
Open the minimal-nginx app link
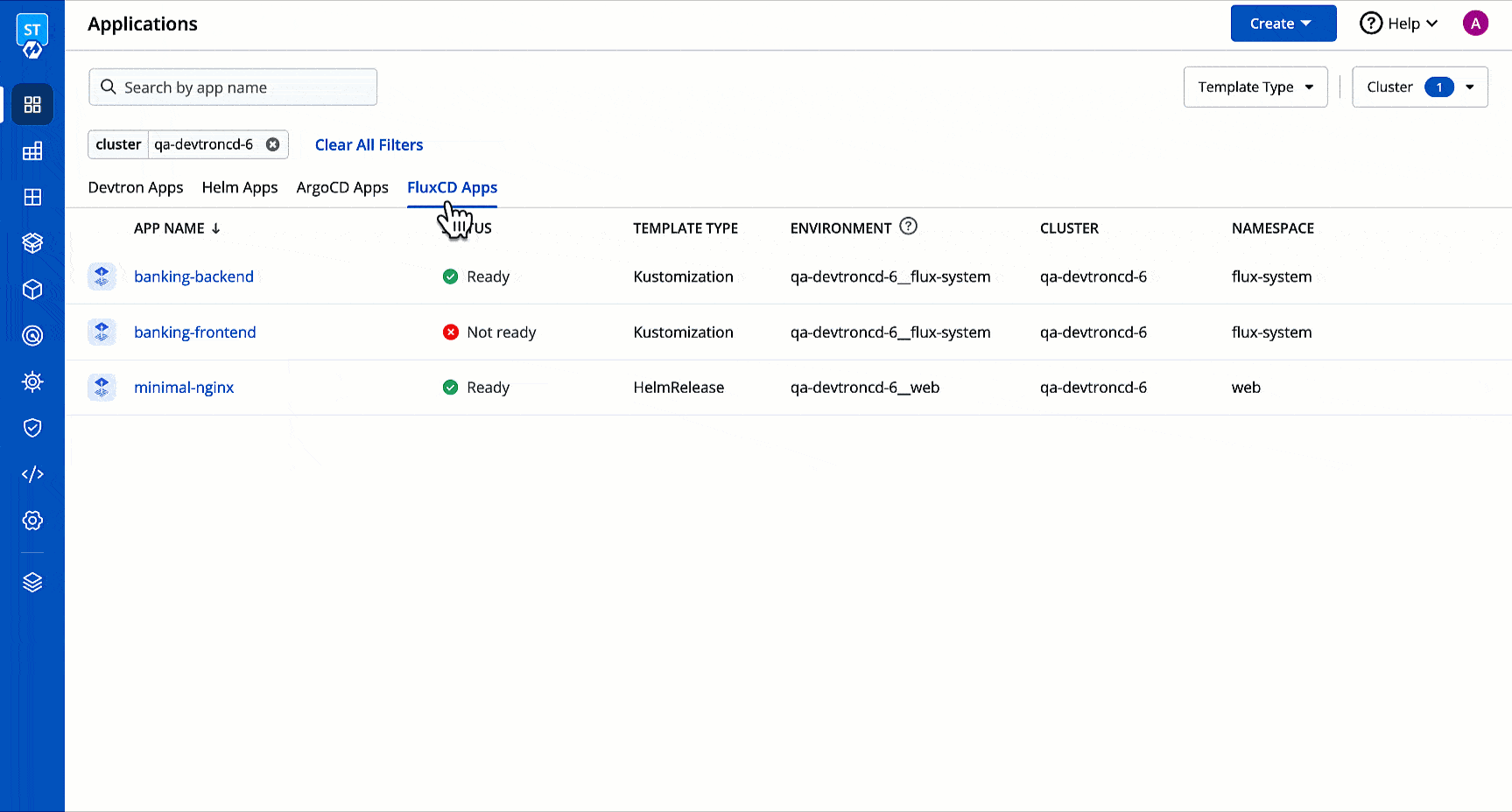click(184, 388)
